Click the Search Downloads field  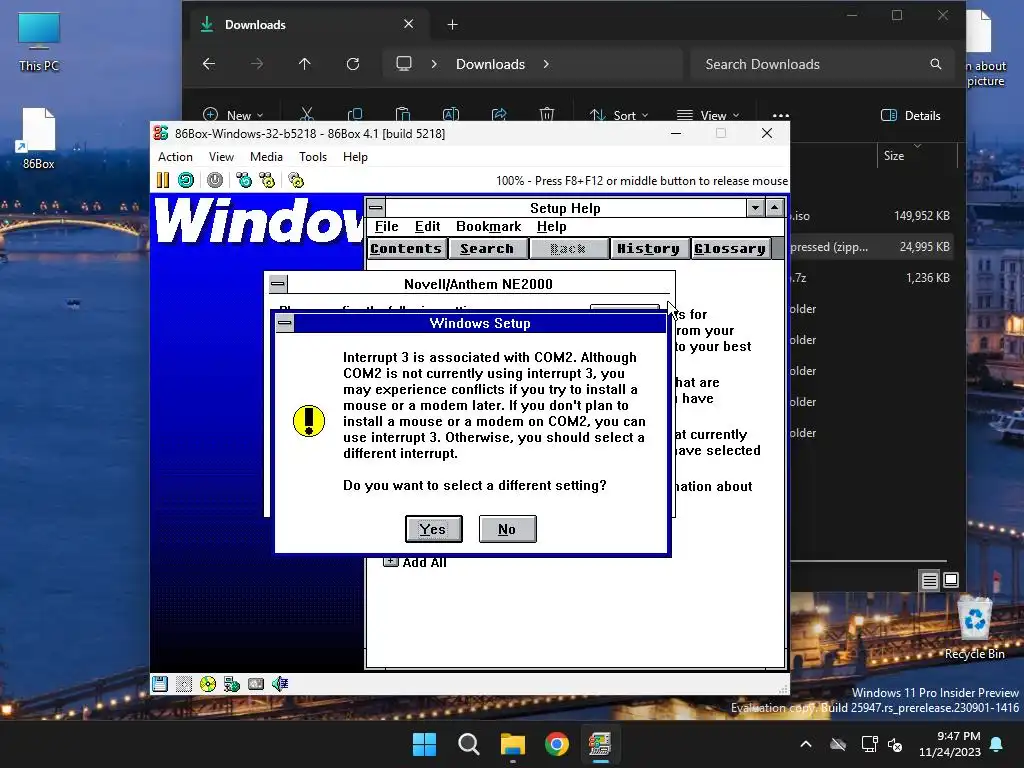click(x=822, y=64)
